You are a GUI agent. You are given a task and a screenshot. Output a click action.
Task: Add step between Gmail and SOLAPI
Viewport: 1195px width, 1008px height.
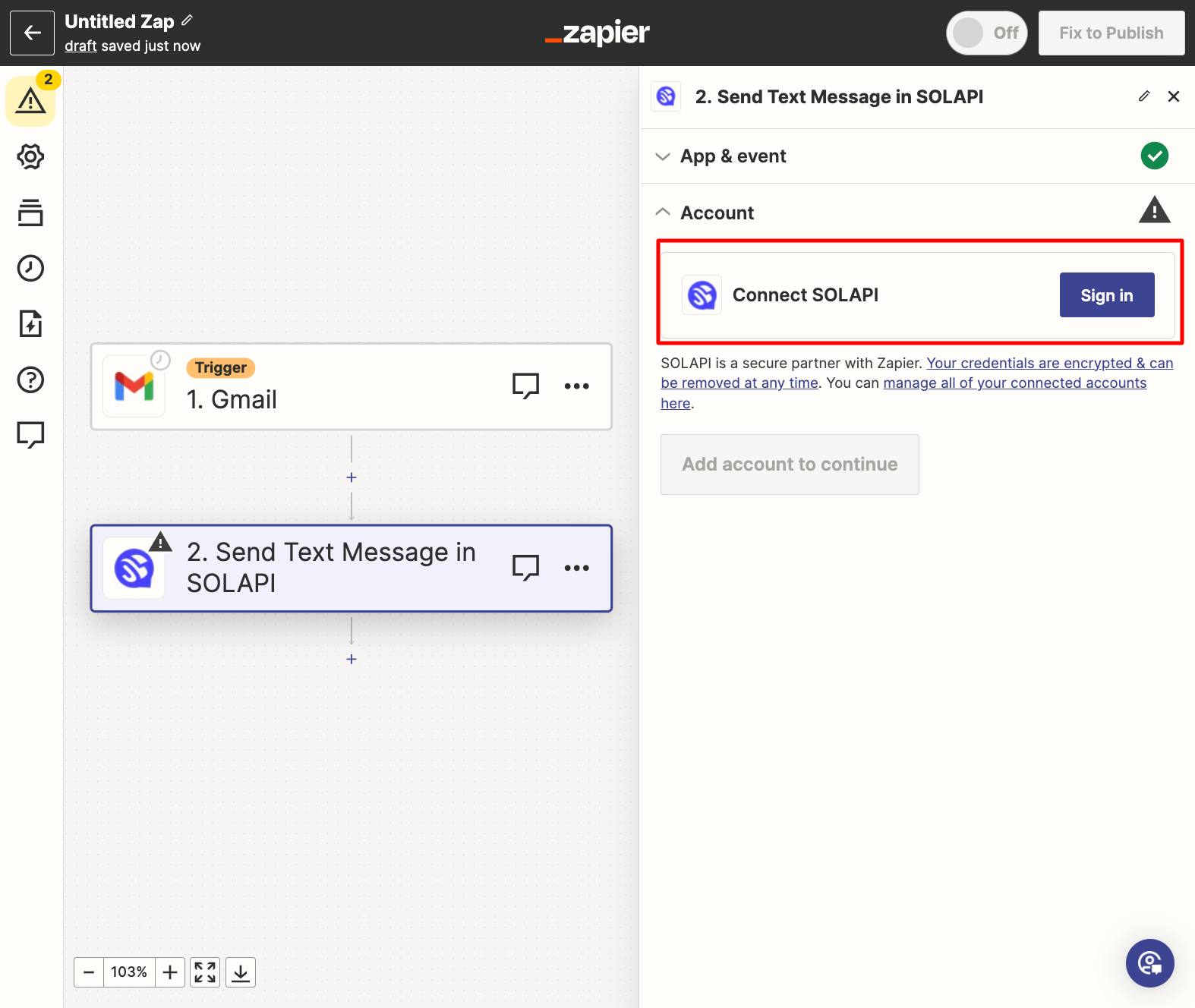tap(352, 477)
